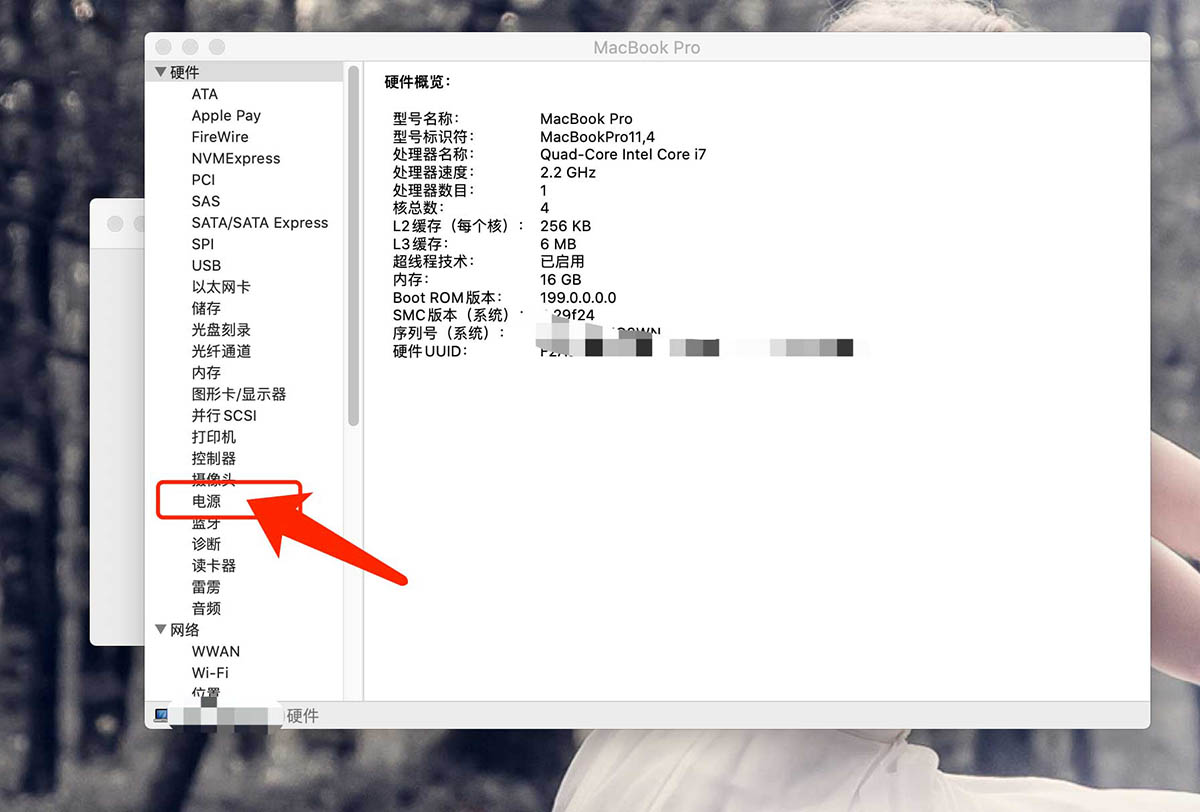Open the Apple Pay entry
The width and height of the screenshot is (1200, 812).
click(x=226, y=115)
